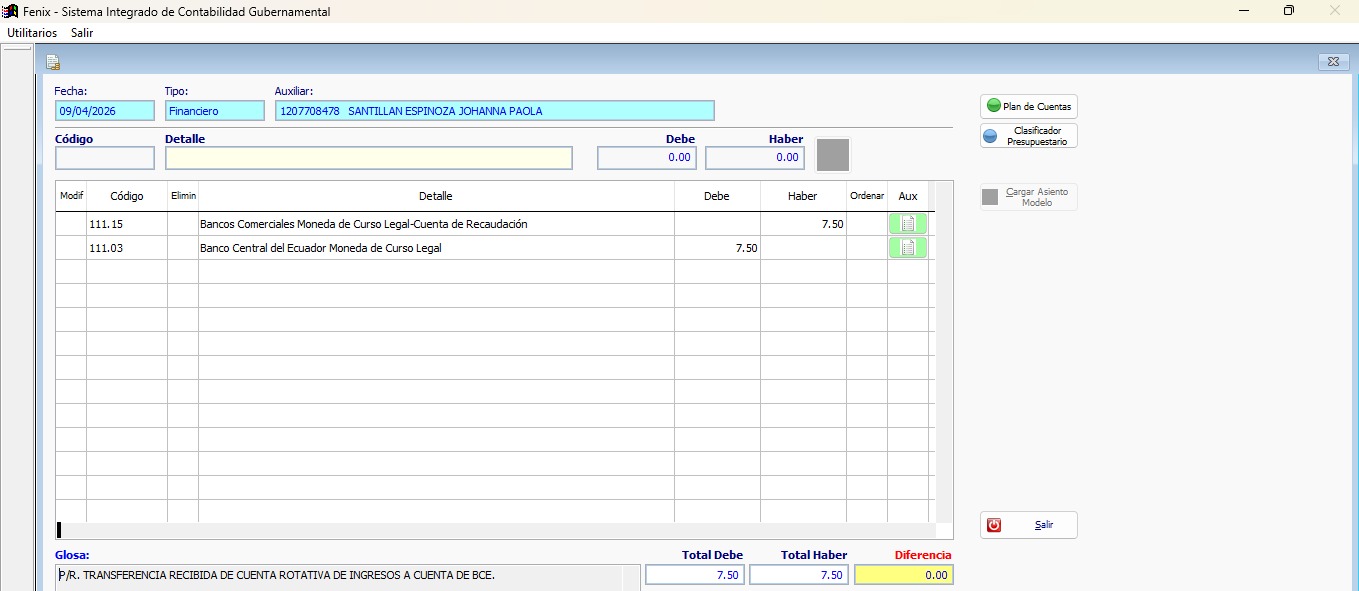Close the inner form window
This screenshot has height=591, width=1359.
click(1332, 62)
